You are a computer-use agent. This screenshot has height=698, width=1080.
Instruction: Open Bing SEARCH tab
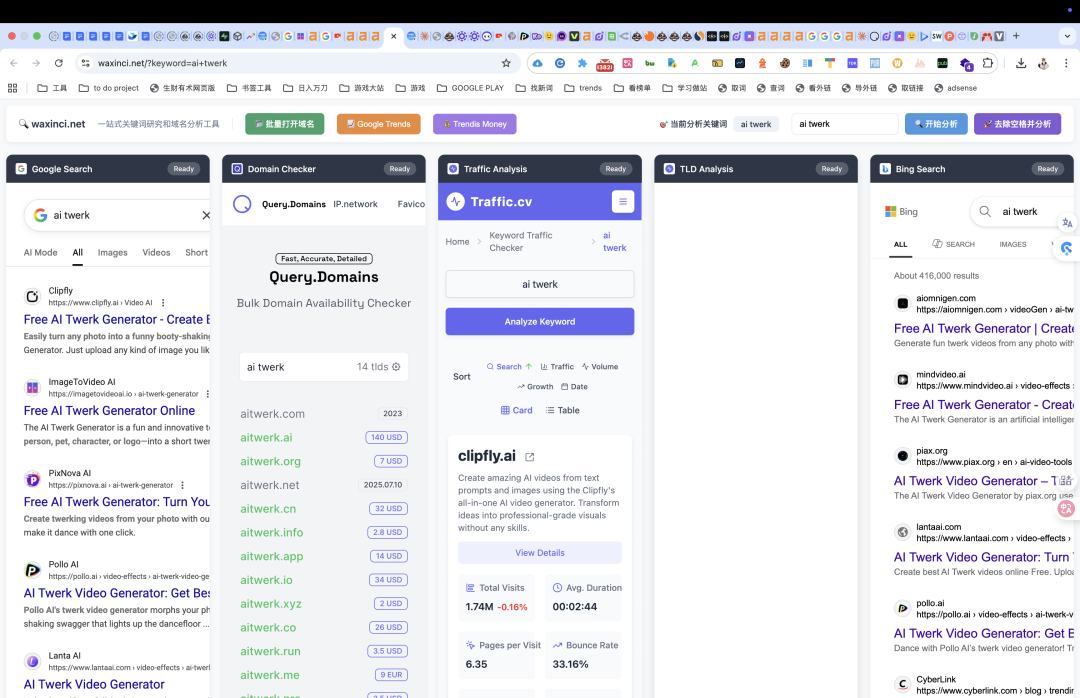[953, 244]
